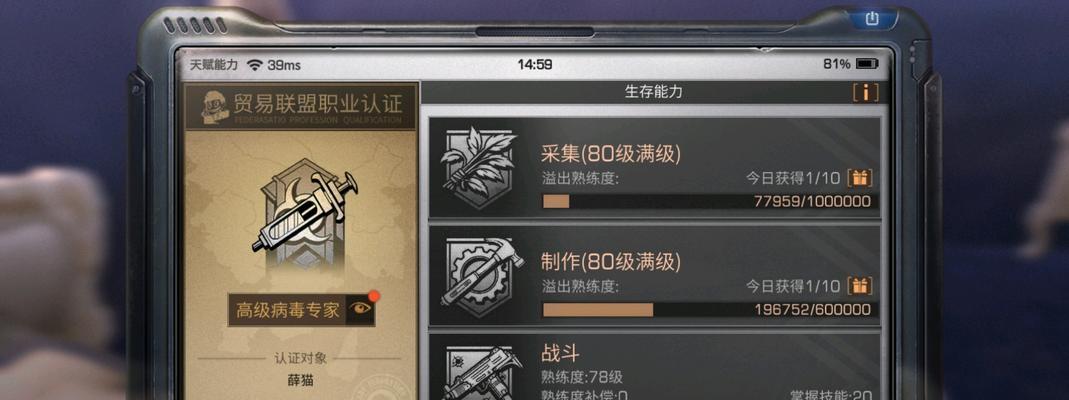The height and width of the screenshot is (400, 1069).
Task: Click the 采集 overflow proficiency progress bar
Action: [707, 202]
